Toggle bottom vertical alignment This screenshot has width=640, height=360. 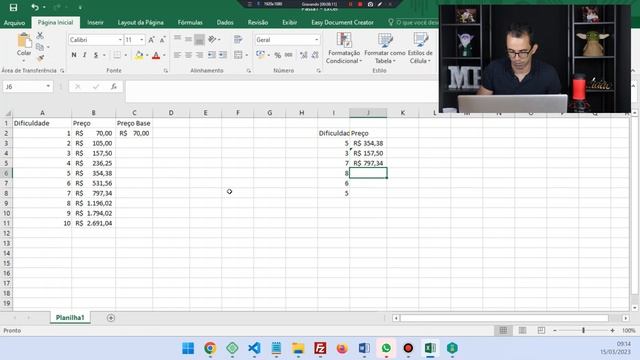point(199,40)
